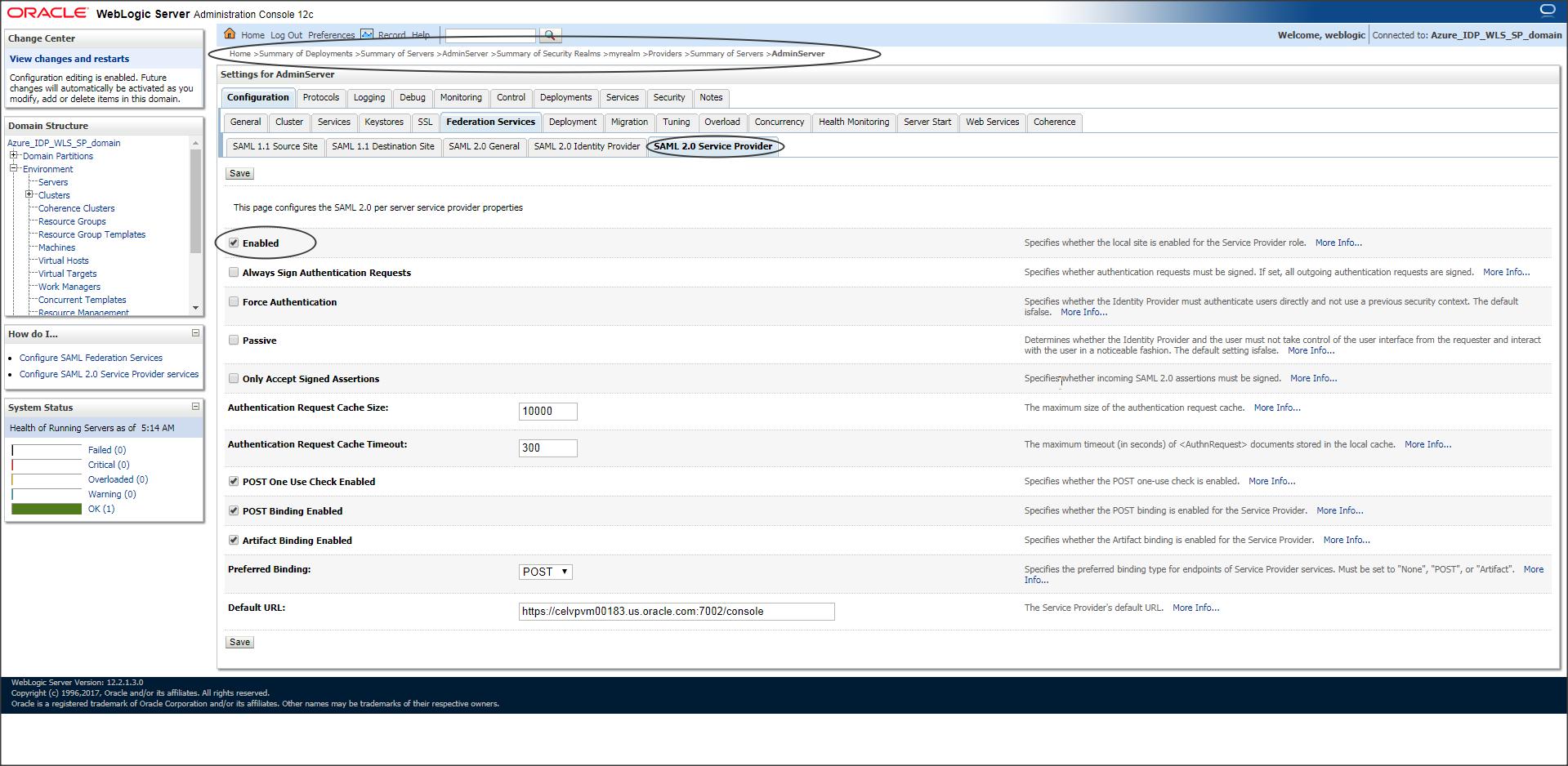The height and width of the screenshot is (766, 1568).
Task: Open the Deployments tab
Action: [x=565, y=97]
